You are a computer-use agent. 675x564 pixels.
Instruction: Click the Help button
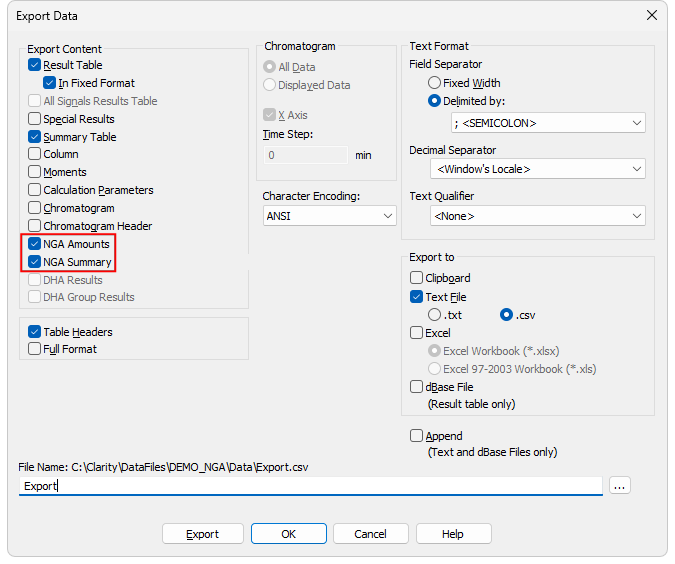tap(453, 534)
